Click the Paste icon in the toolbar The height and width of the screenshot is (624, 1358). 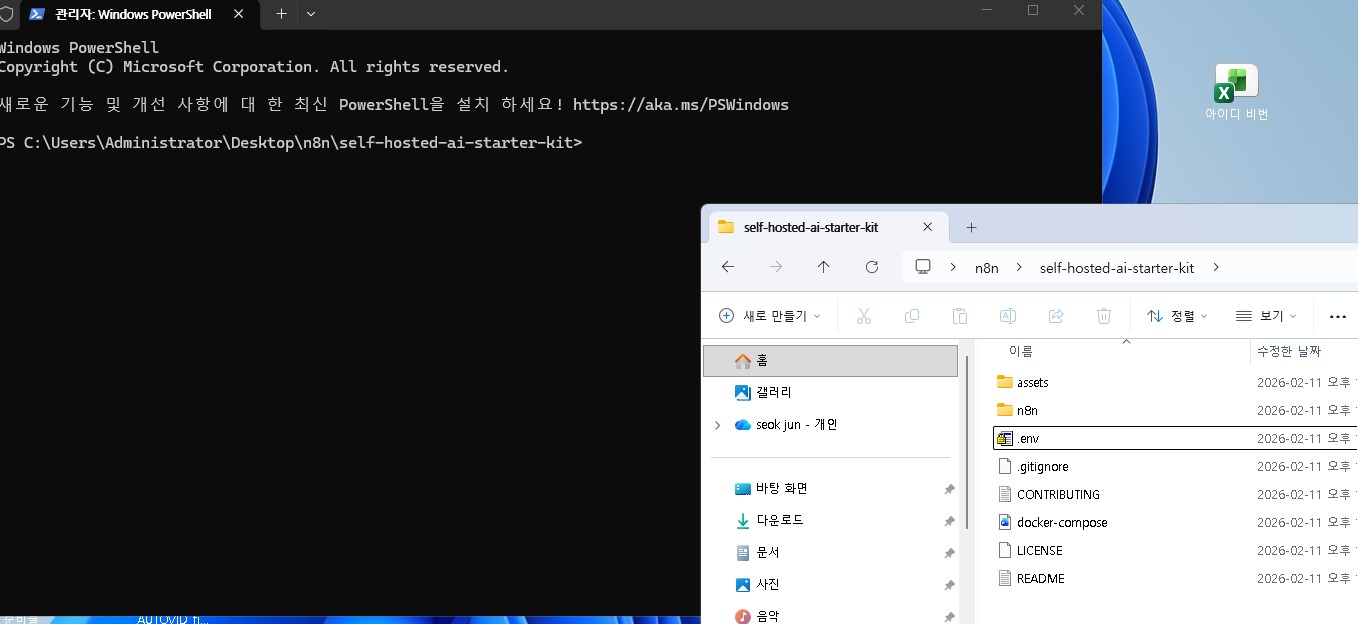[x=960, y=315]
